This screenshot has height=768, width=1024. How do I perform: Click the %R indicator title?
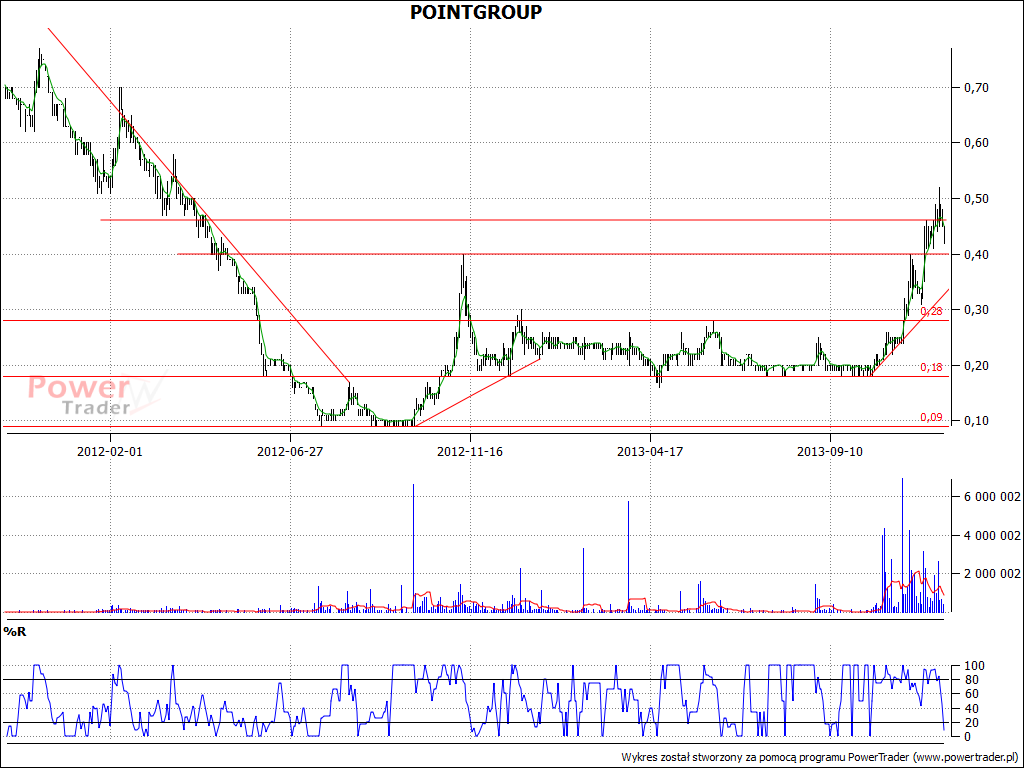[x=15, y=632]
